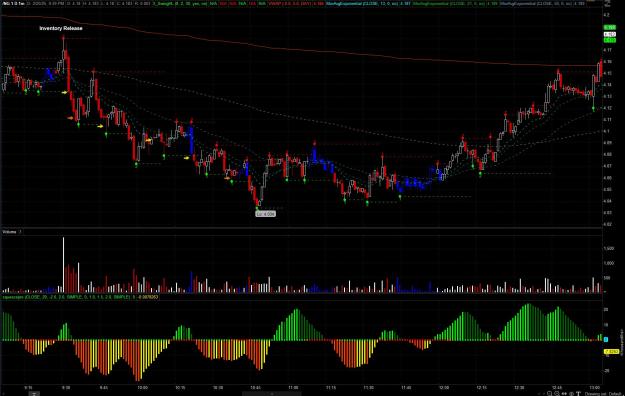Click the yellow value tag on squeeze axis
Viewport: 625px width, 396px height.
click(611, 351)
